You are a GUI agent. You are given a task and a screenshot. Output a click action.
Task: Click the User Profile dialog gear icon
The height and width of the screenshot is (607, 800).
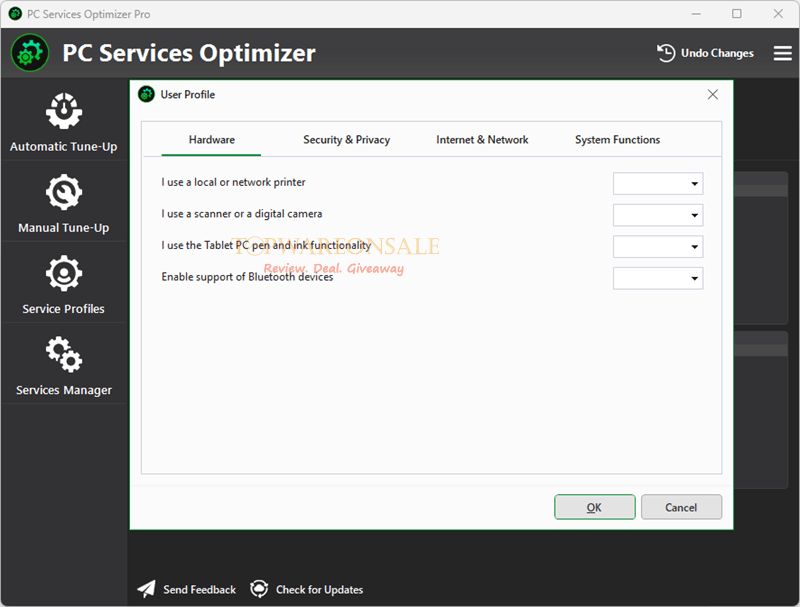click(146, 94)
